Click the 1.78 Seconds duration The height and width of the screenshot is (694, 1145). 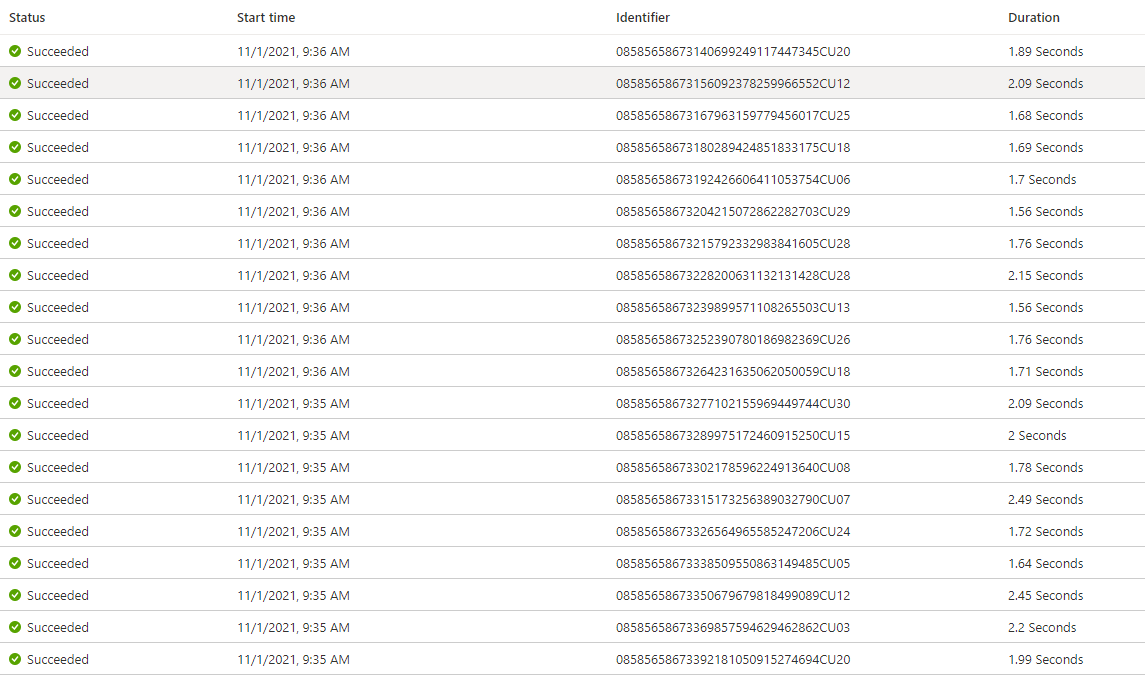click(x=1046, y=468)
